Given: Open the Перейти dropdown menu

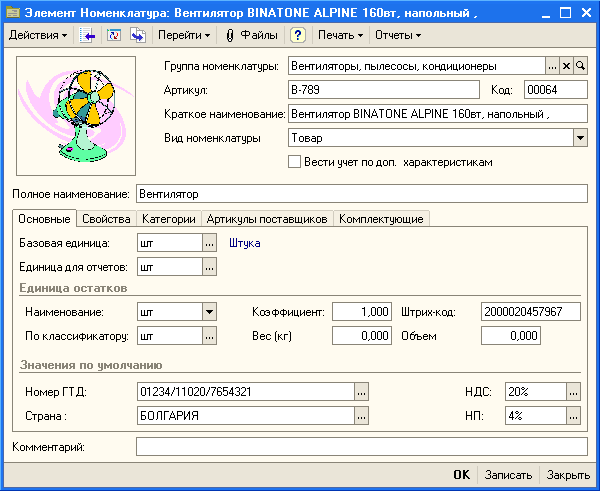Looking at the screenshot, I should [184, 35].
